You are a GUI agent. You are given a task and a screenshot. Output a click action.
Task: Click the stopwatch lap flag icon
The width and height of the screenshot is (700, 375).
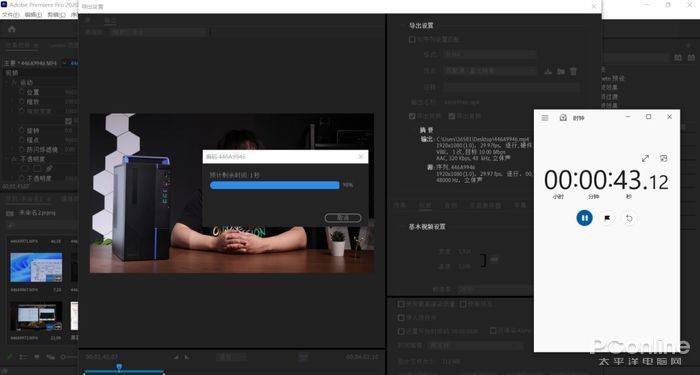coord(607,218)
